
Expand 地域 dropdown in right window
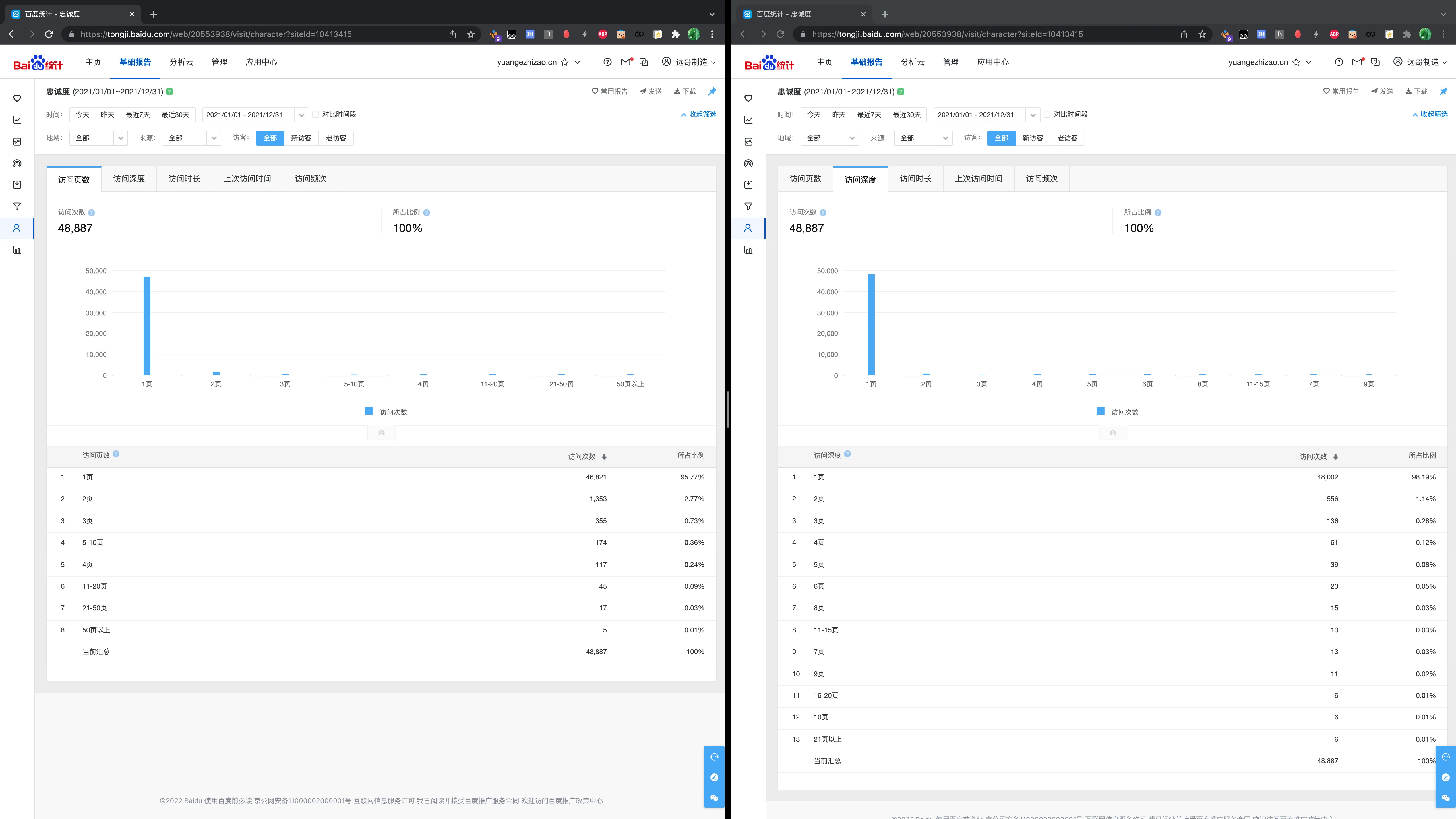click(x=852, y=138)
